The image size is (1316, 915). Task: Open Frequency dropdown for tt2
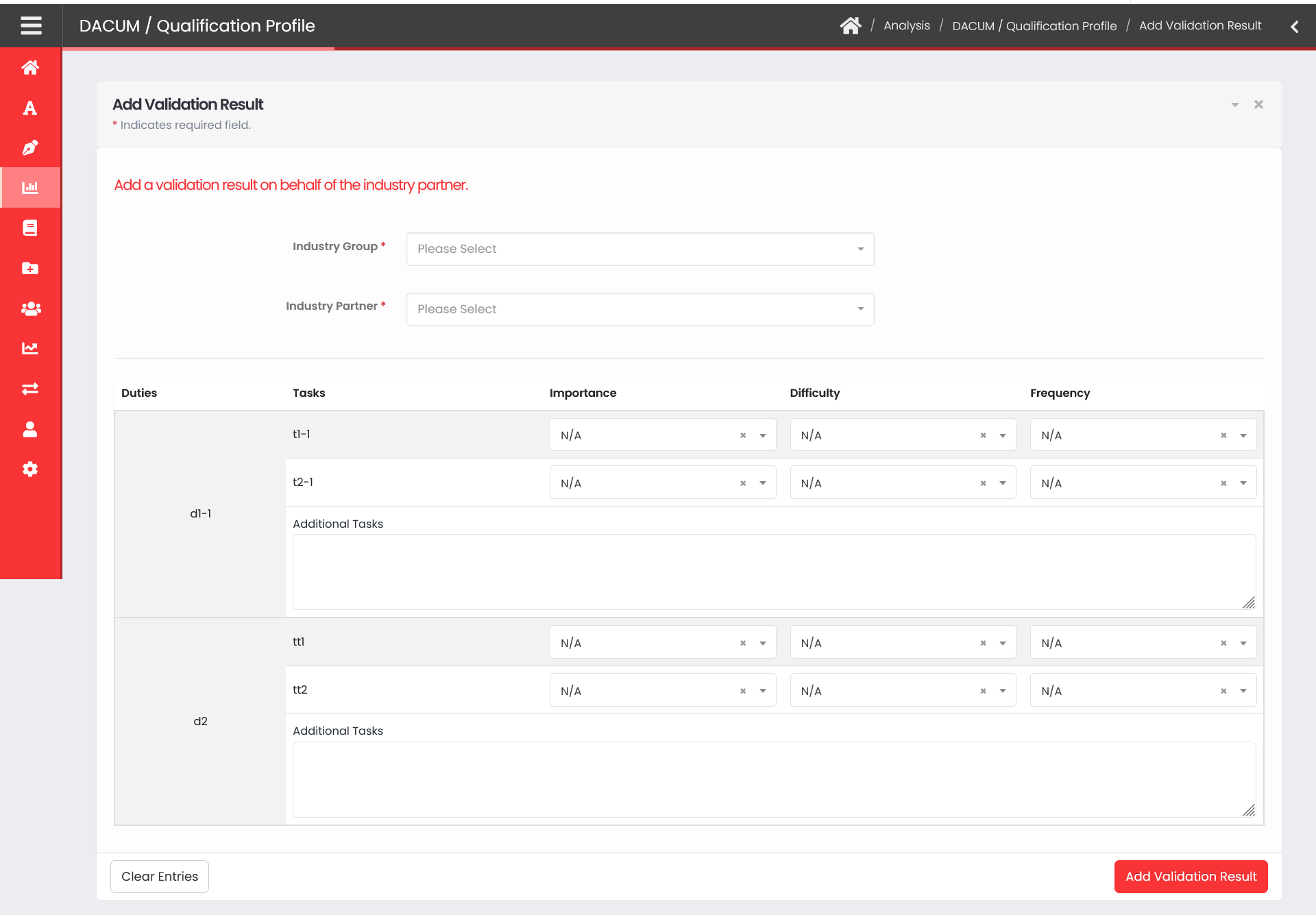(x=1143, y=690)
